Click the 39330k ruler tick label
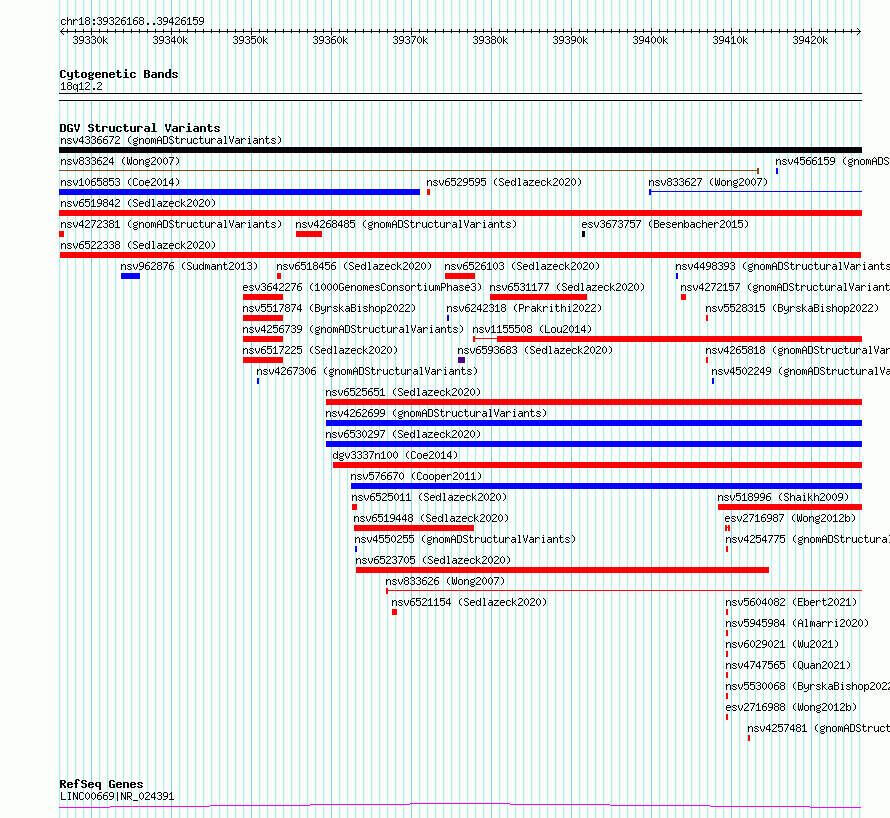 pyautogui.click(x=90, y=40)
